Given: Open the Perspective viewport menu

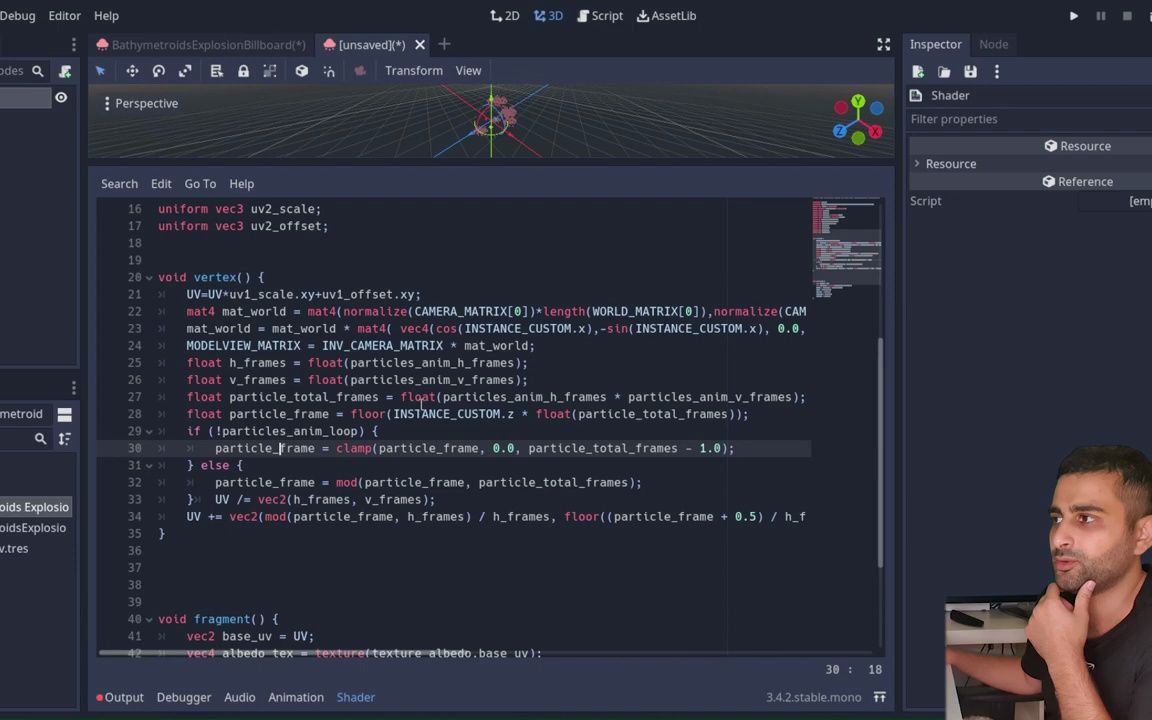Looking at the screenshot, I should tap(146, 103).
